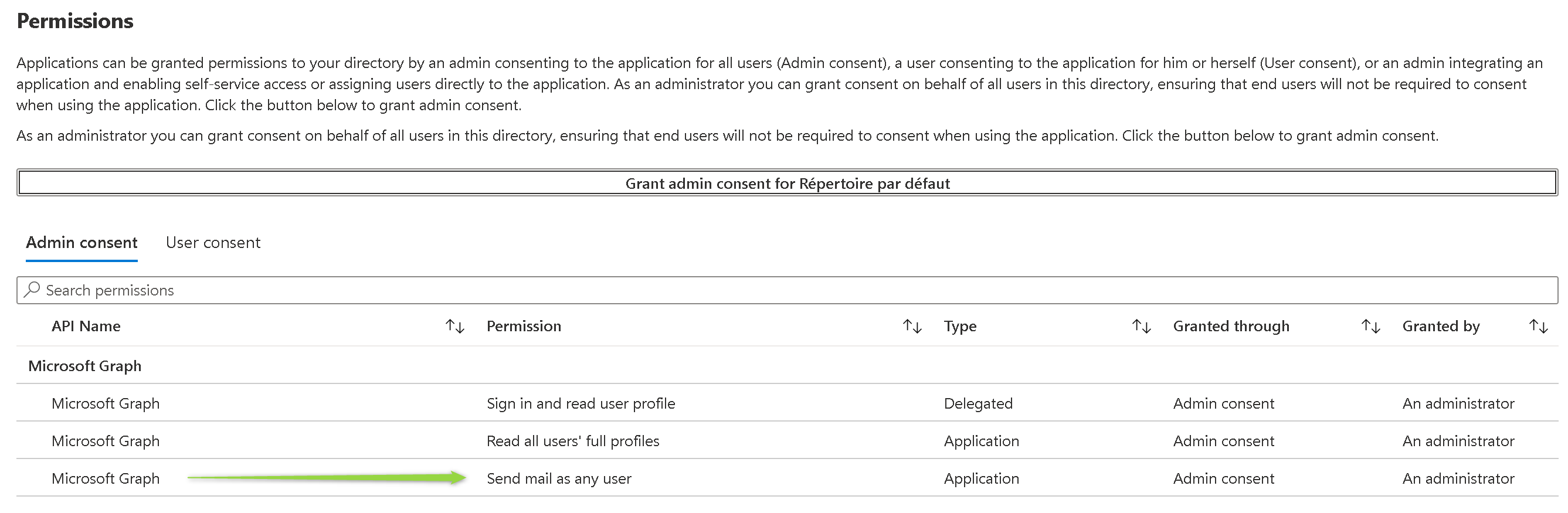1568x513 pixels.
Task: Switch to the User consent tab
Action: click(x=213, y=243)
